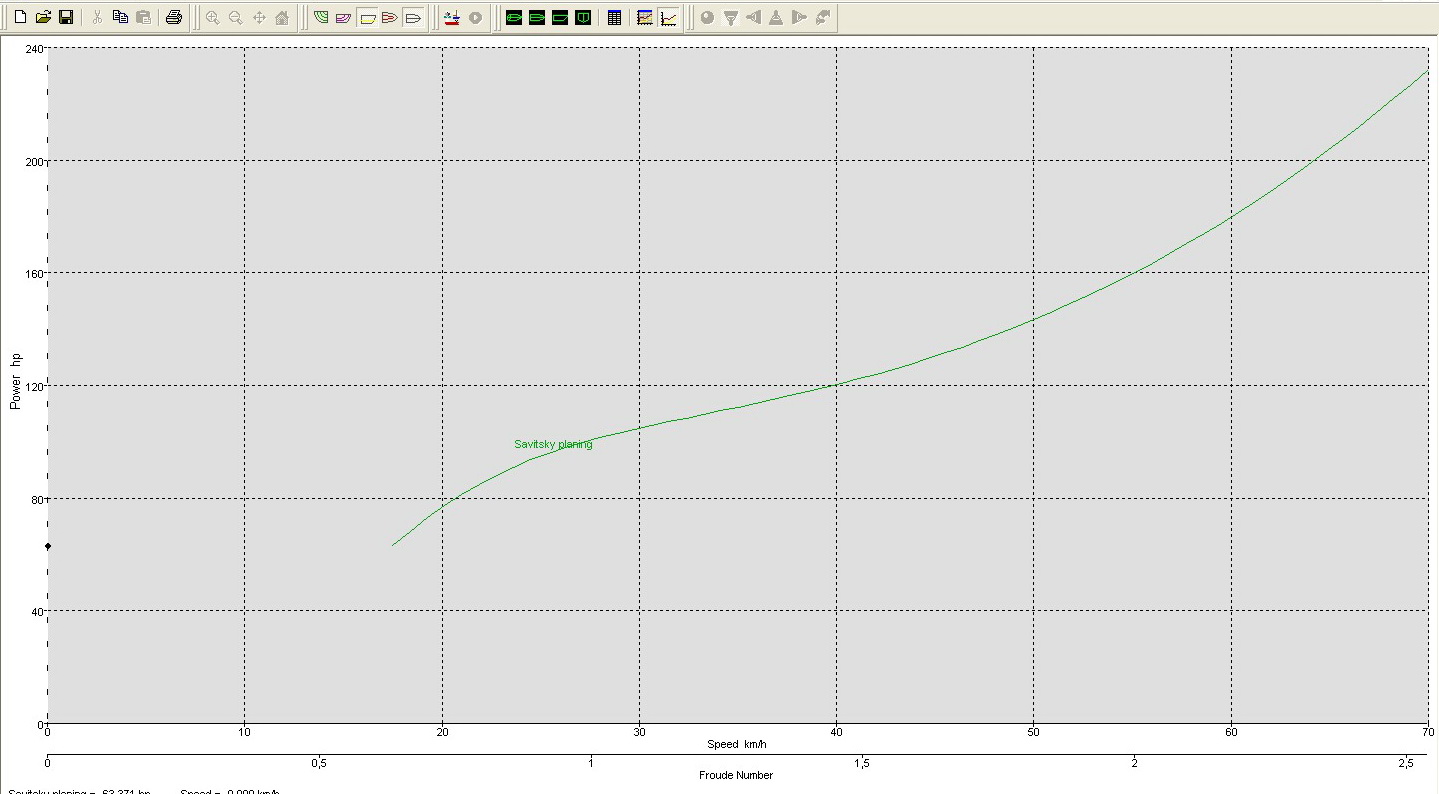Click the ship solve resistance icon
1439x794 pixels.
pyautogui.click(x=452, y=17)
